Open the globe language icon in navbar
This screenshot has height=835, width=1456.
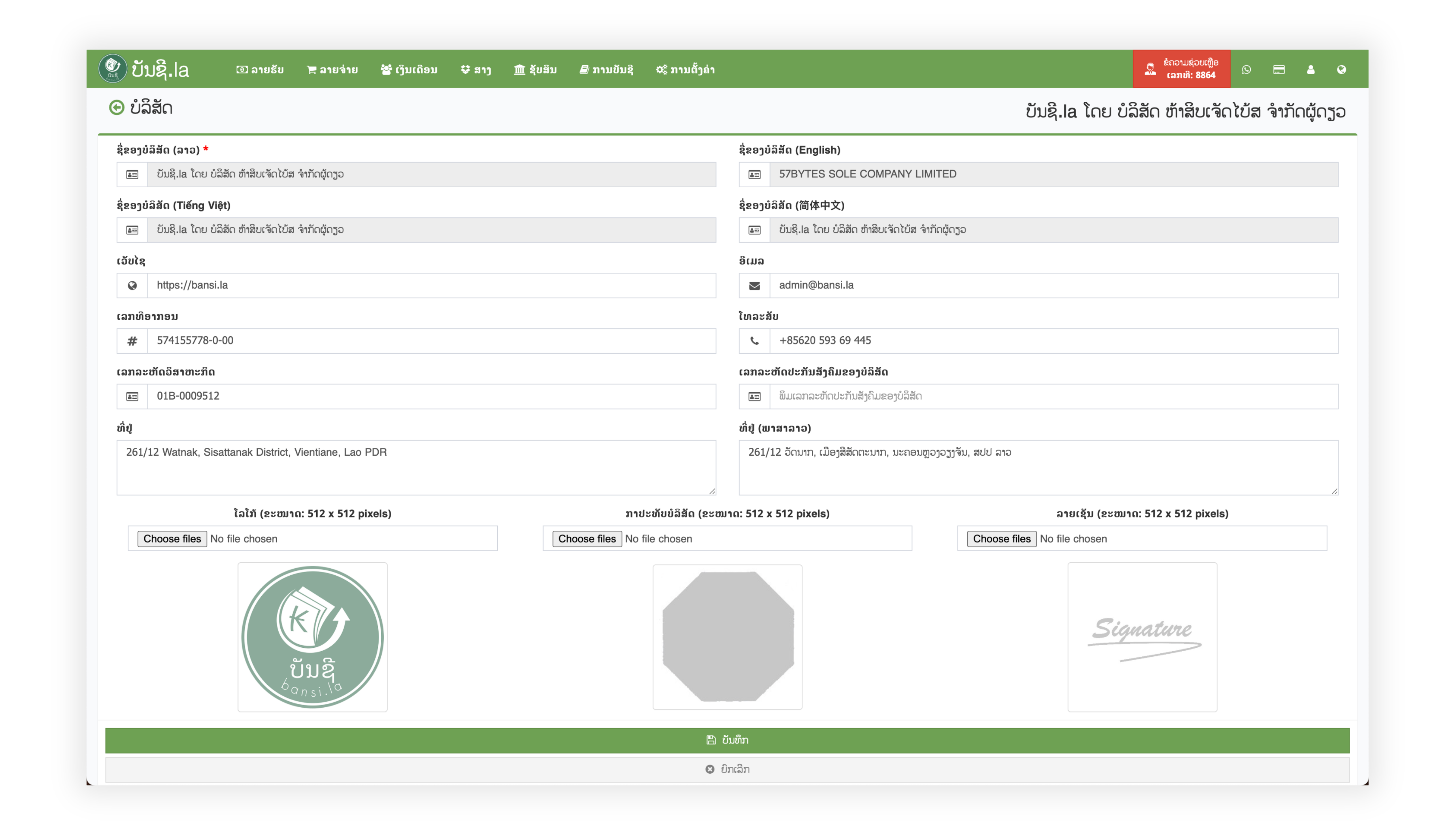1341,69
